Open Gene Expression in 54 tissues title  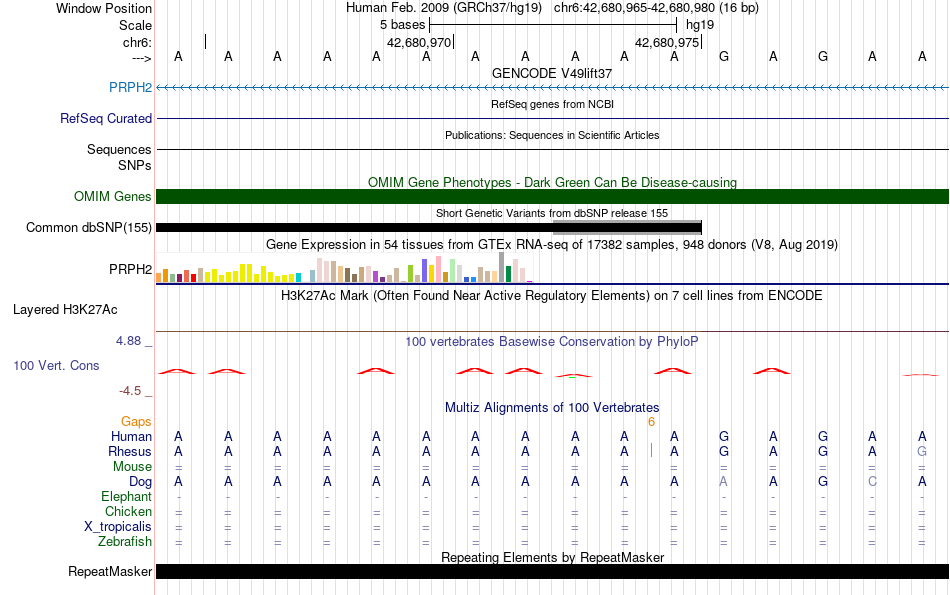pos(552,245)
